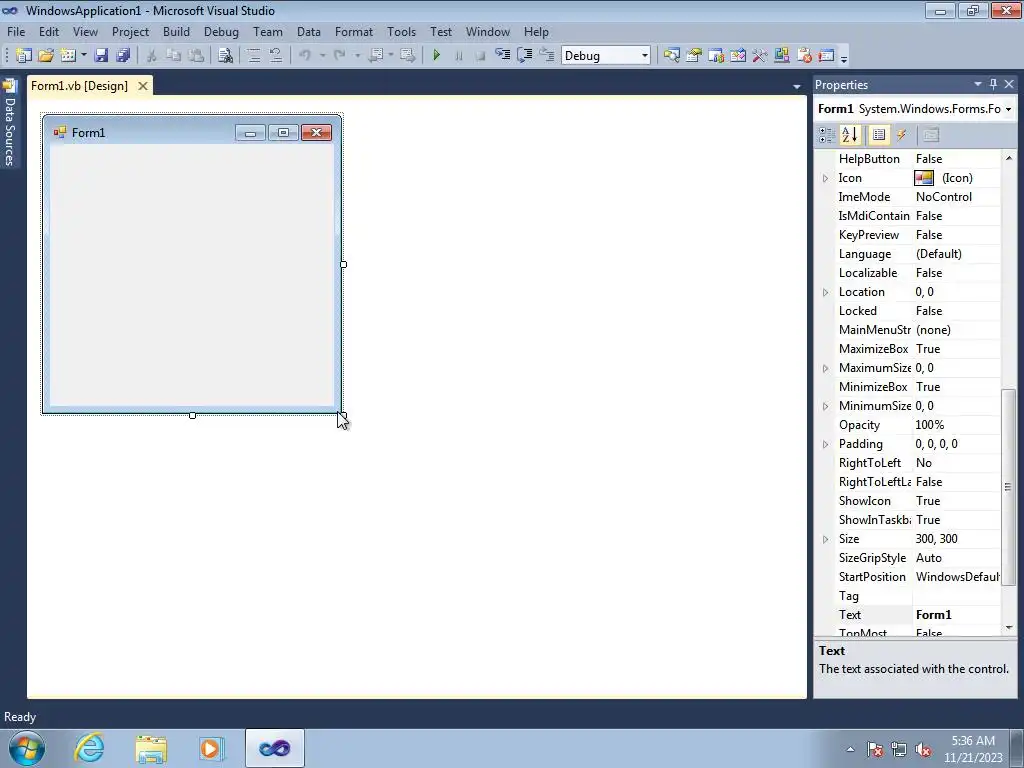Open the Data Sources side panel tab

tap(10, 124)
